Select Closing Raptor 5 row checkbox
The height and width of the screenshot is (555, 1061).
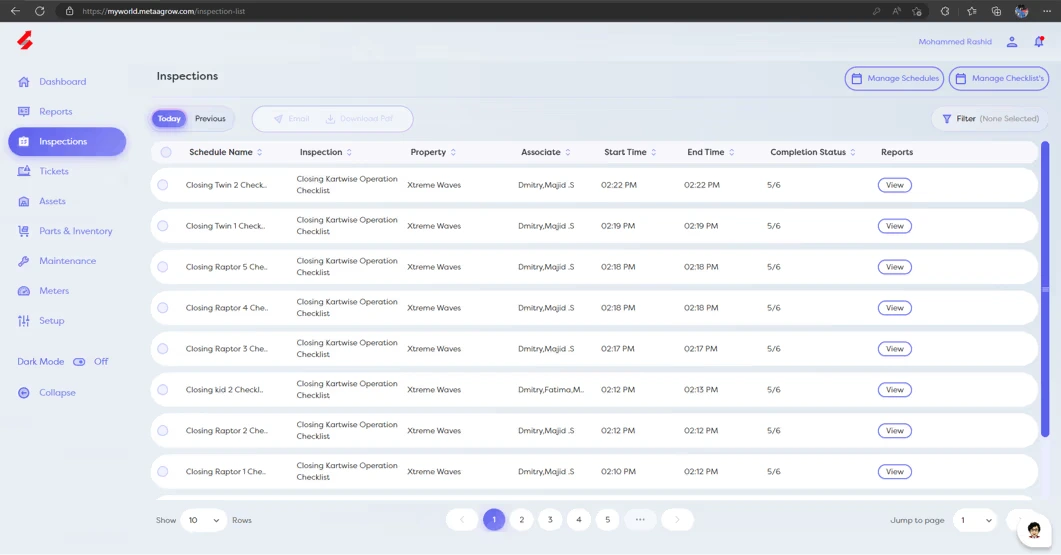pyautogui.click(x=162, y=267)
